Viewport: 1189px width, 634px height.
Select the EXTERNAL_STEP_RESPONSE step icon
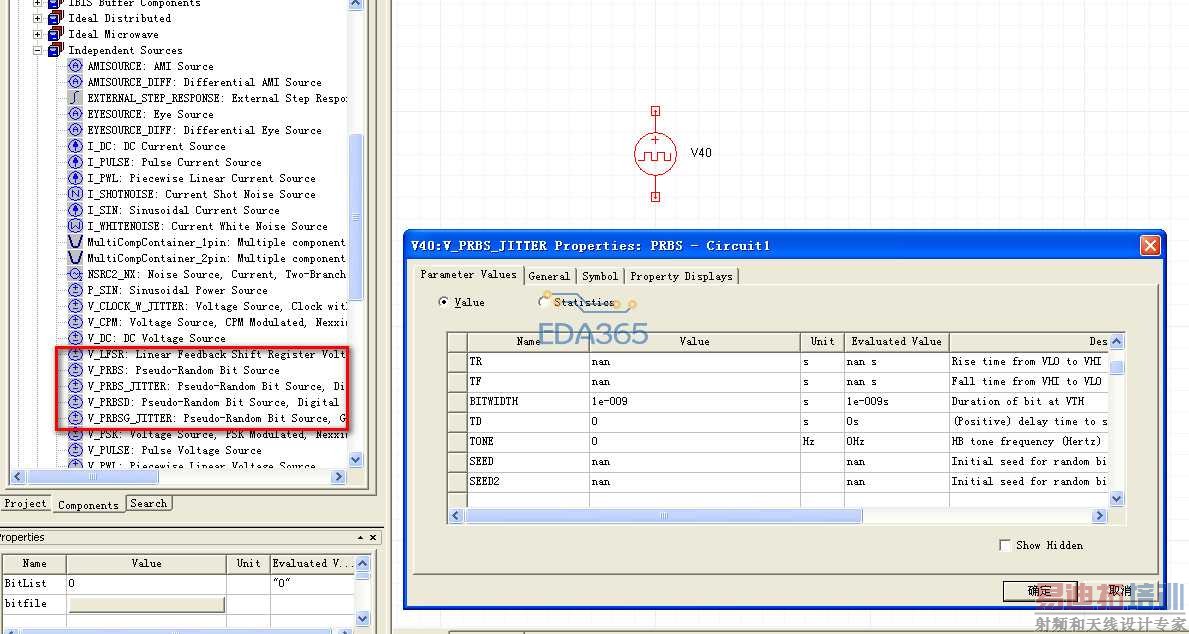[75, 98]
